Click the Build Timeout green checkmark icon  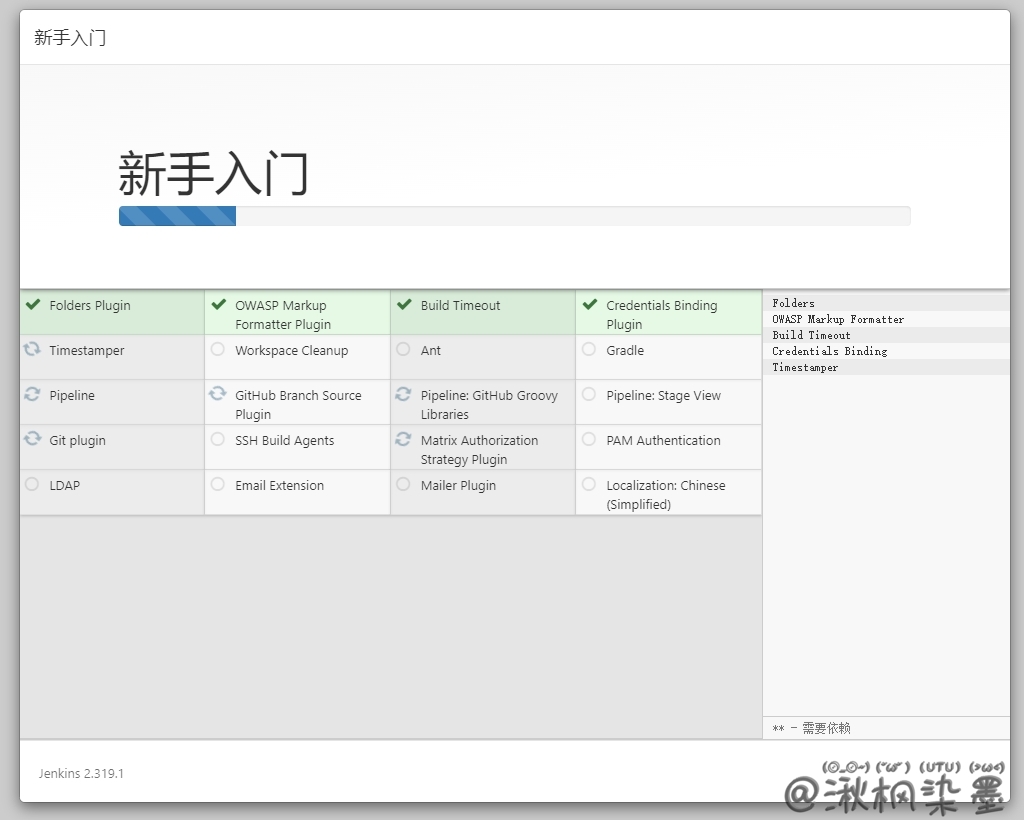[404, 305]
